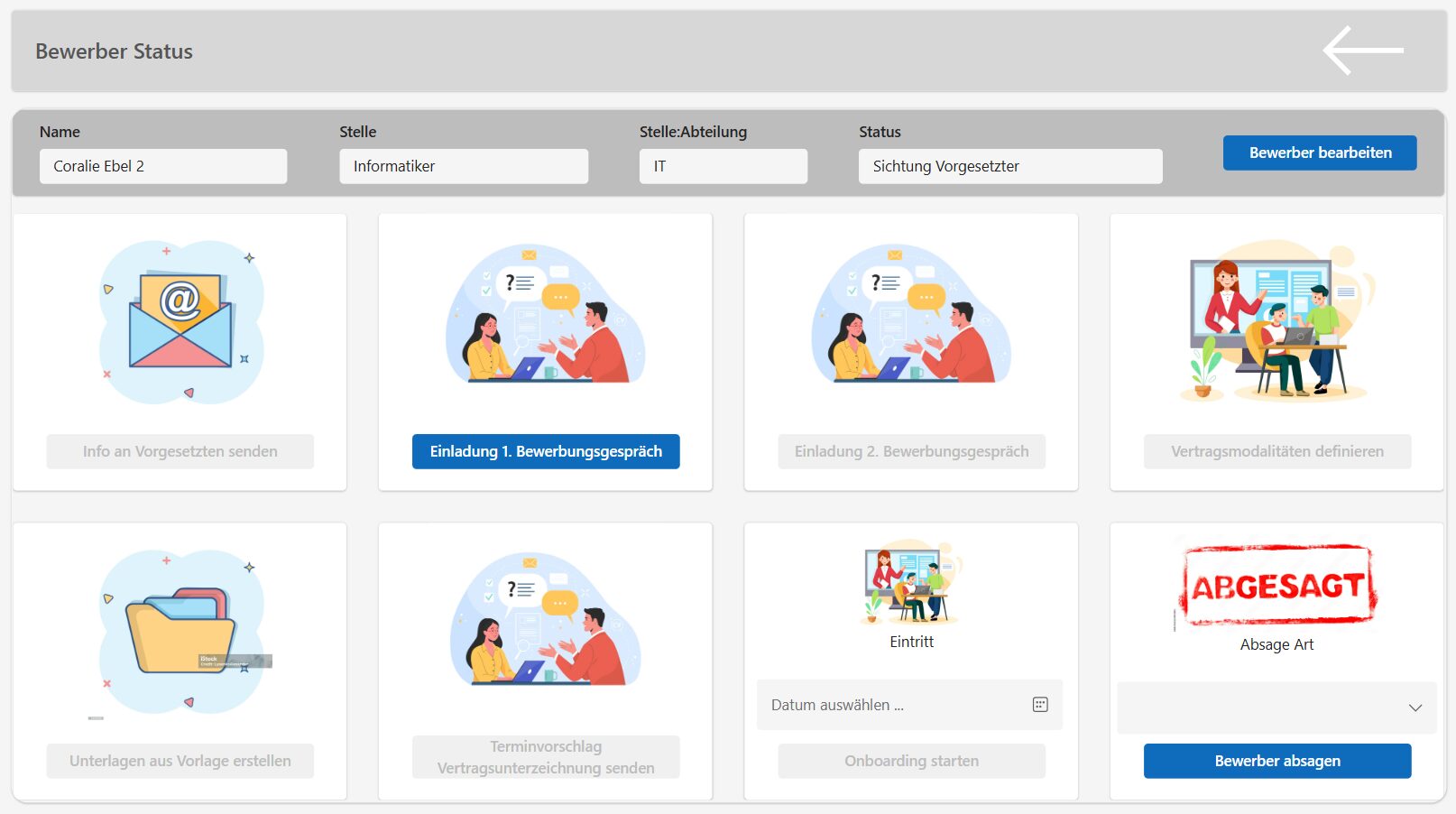
Task: Click the back arrow icon
Action: coord(1362,51)
